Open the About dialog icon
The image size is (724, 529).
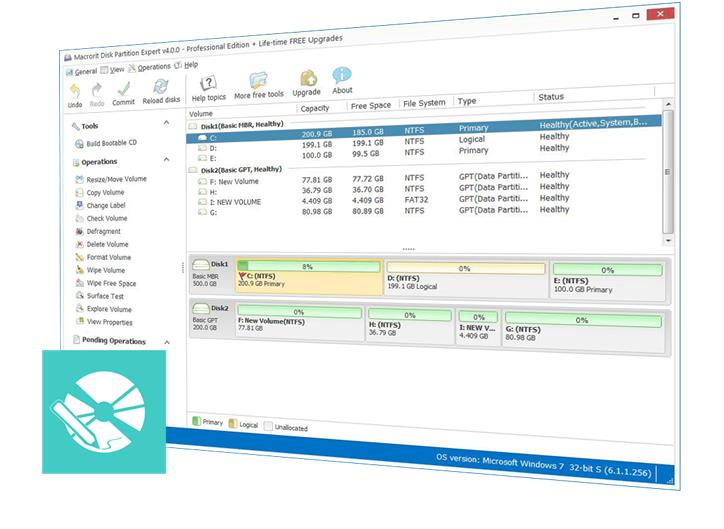342,75
